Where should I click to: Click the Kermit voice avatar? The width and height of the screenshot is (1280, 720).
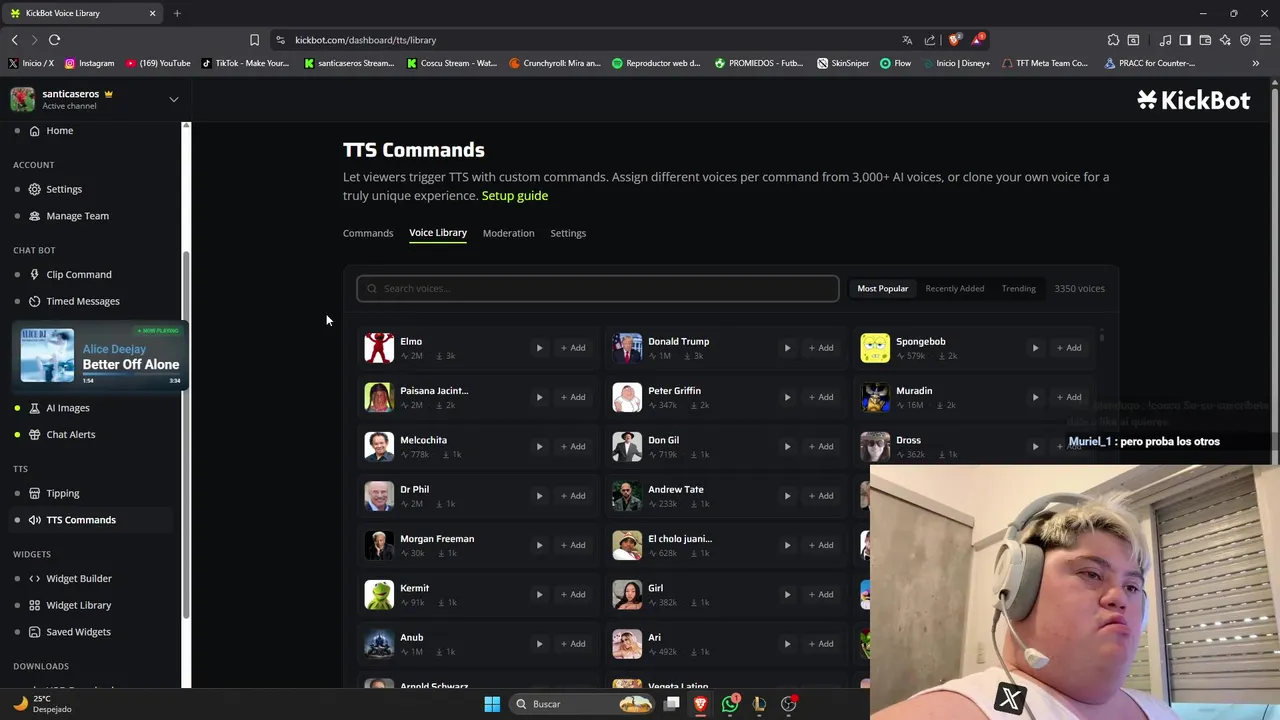[x=379, y=594]
